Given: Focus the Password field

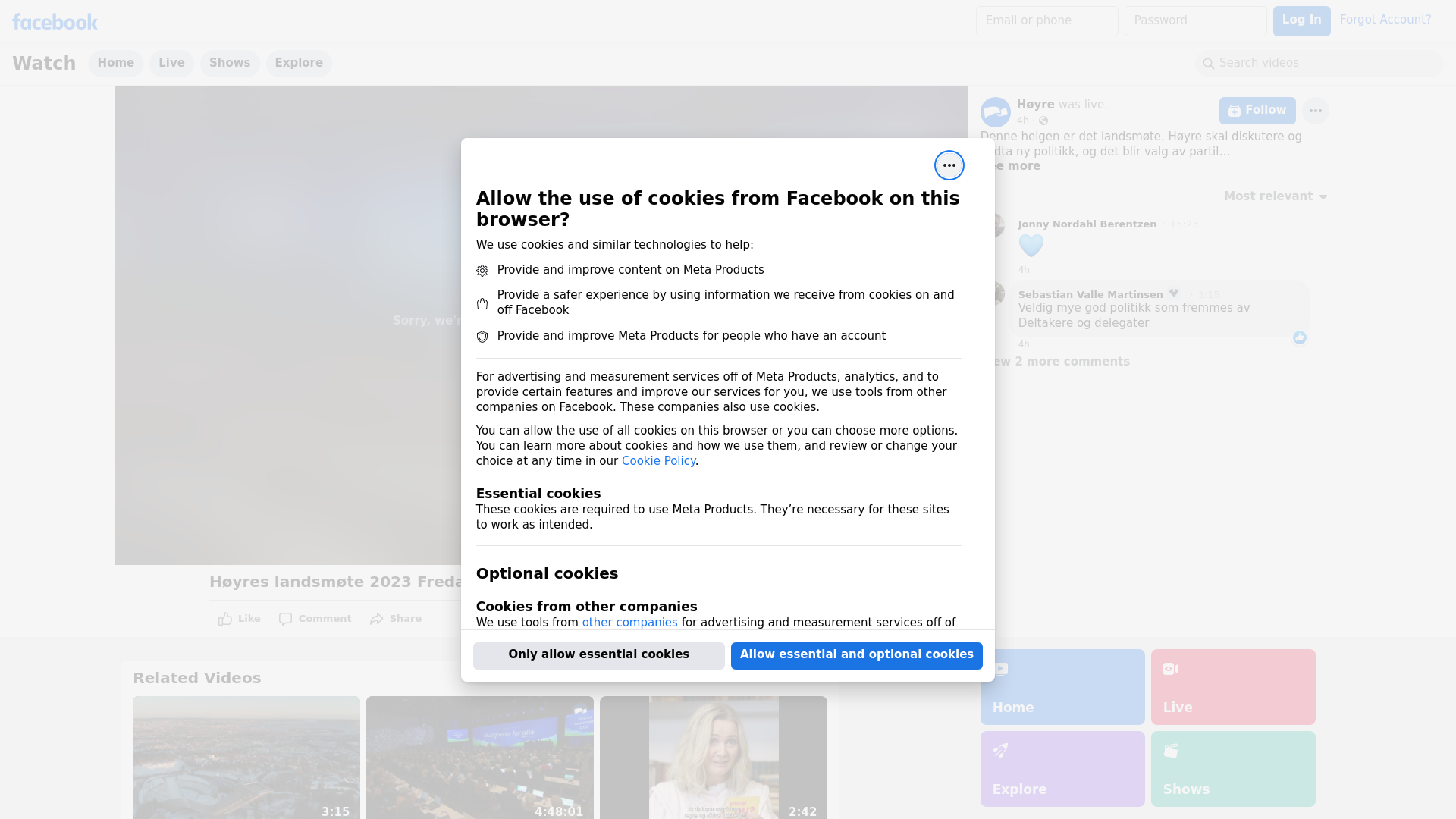Looking at the screenshot, I should (1195, 21).
